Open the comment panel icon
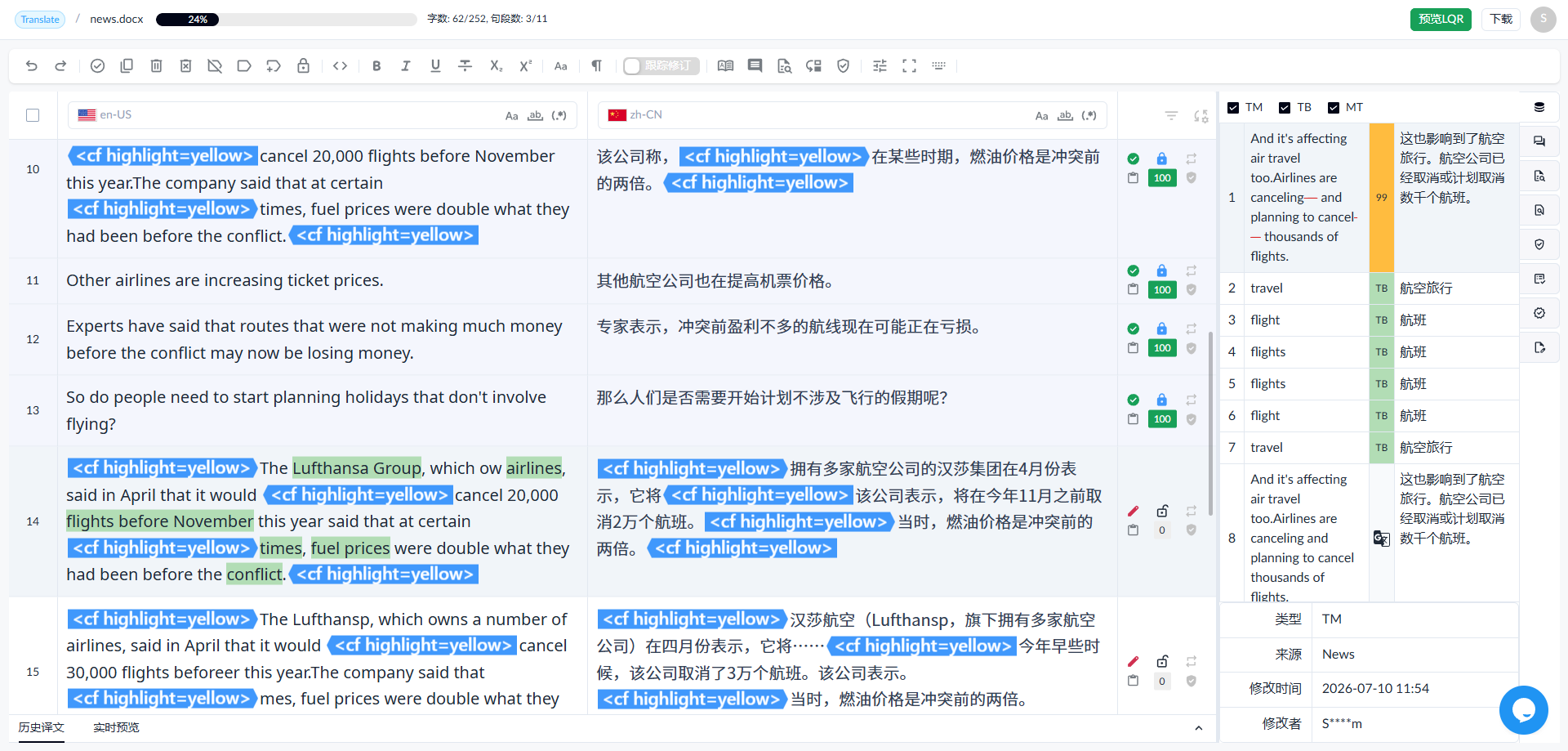The height and width of the screenshot is (751, 1568). coord(755,66)
